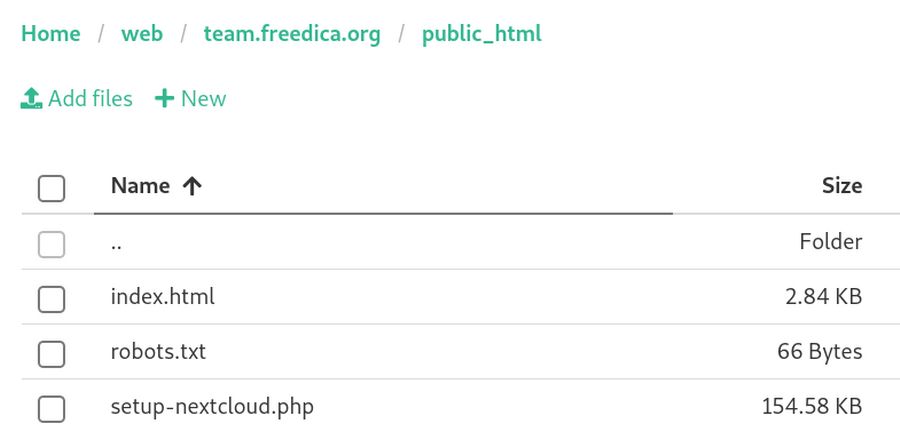Open the robots.txt file
The width and height of the screenshot is (900, 439).
158,352
